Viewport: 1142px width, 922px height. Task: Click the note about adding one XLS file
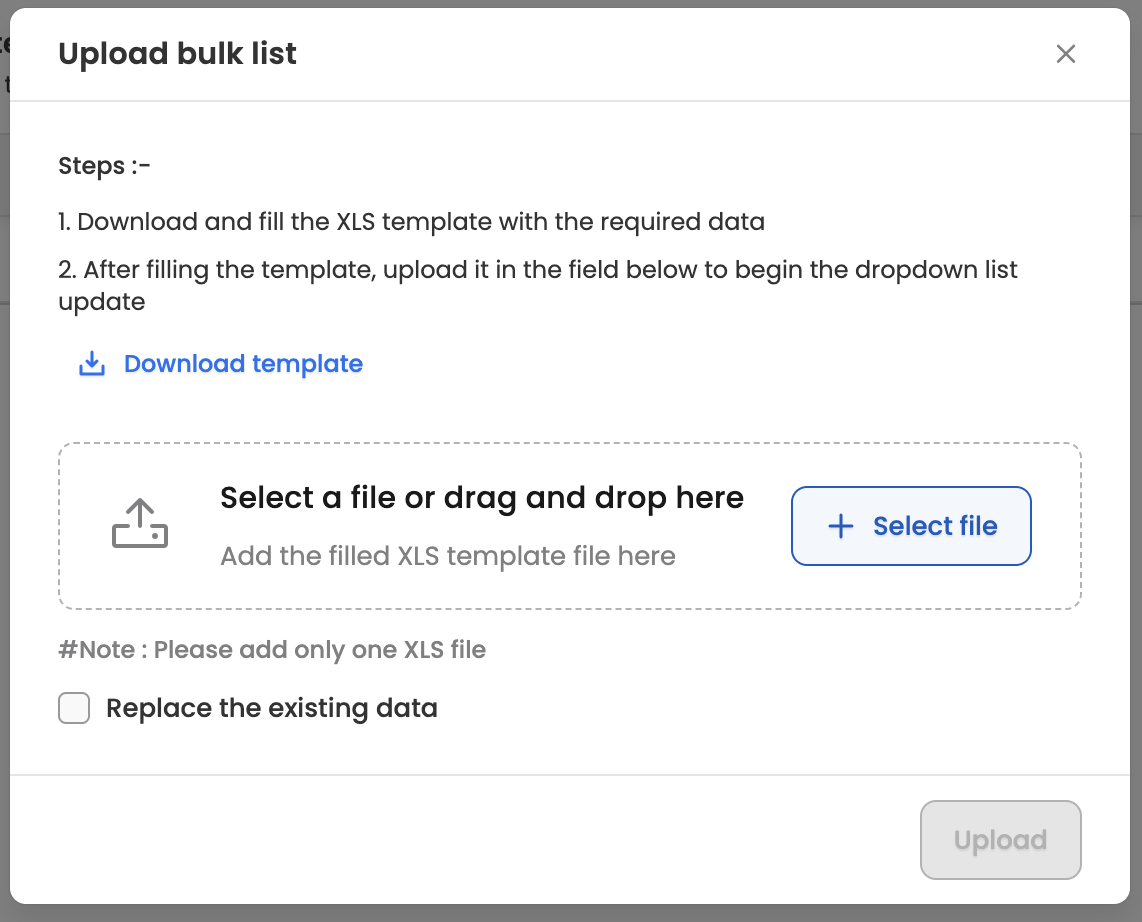(272, 650)
